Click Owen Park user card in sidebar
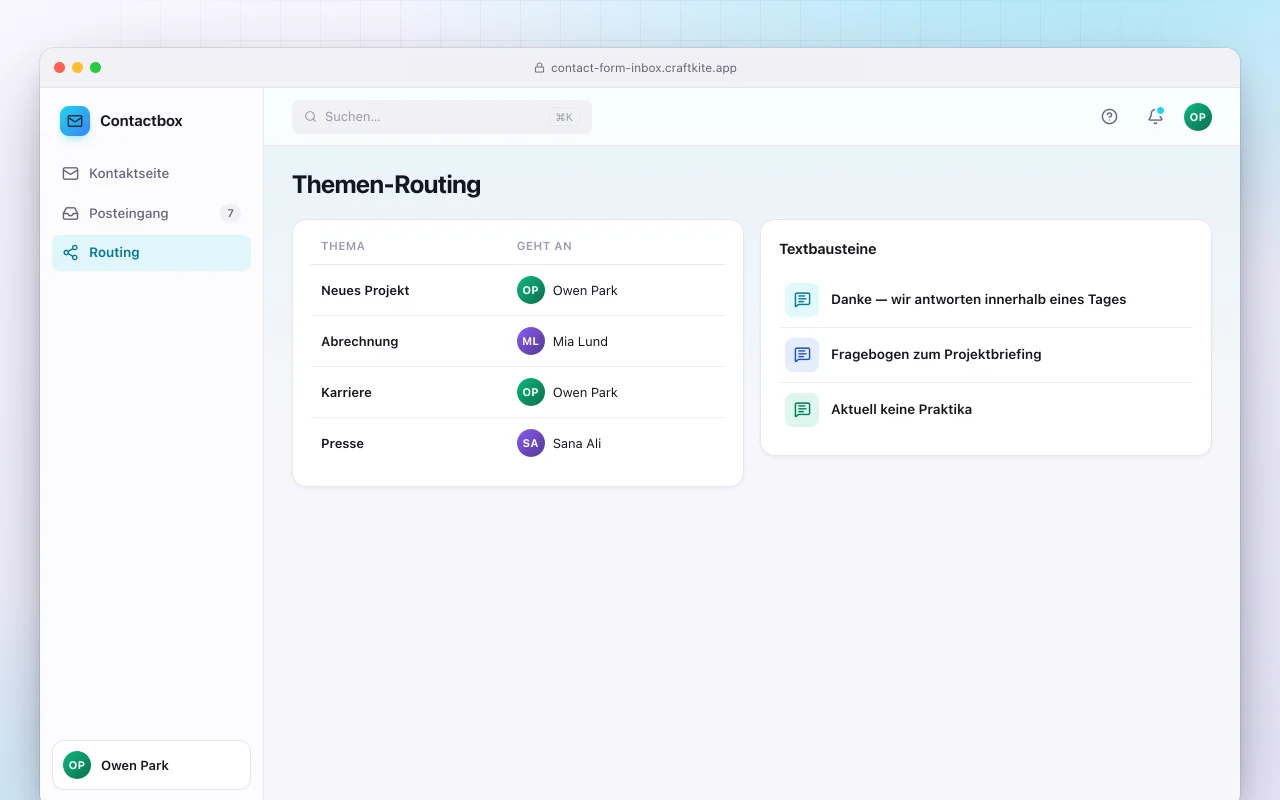This screenshot has width=1280, height=800. click(151, 765)
